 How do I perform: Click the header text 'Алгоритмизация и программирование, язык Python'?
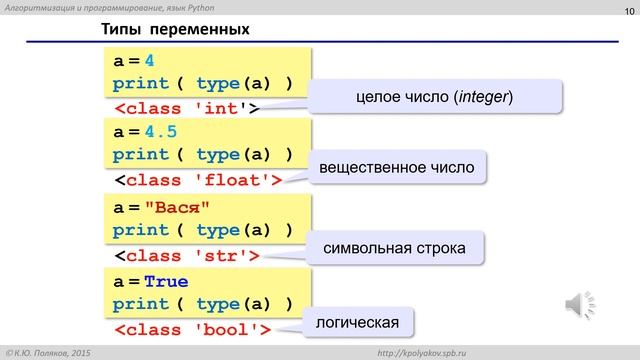pos(109,7)
